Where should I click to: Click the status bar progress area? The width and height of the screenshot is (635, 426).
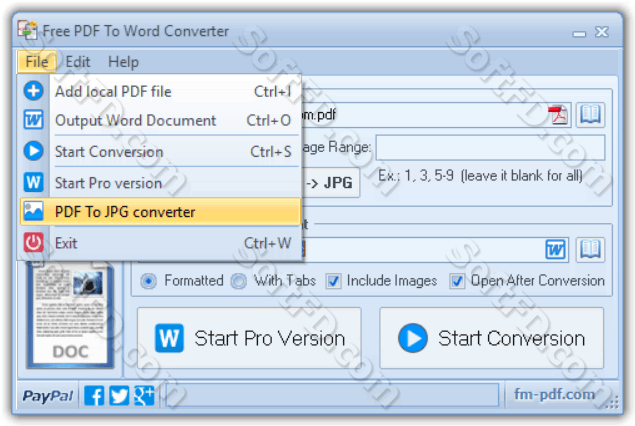(332, 395)
